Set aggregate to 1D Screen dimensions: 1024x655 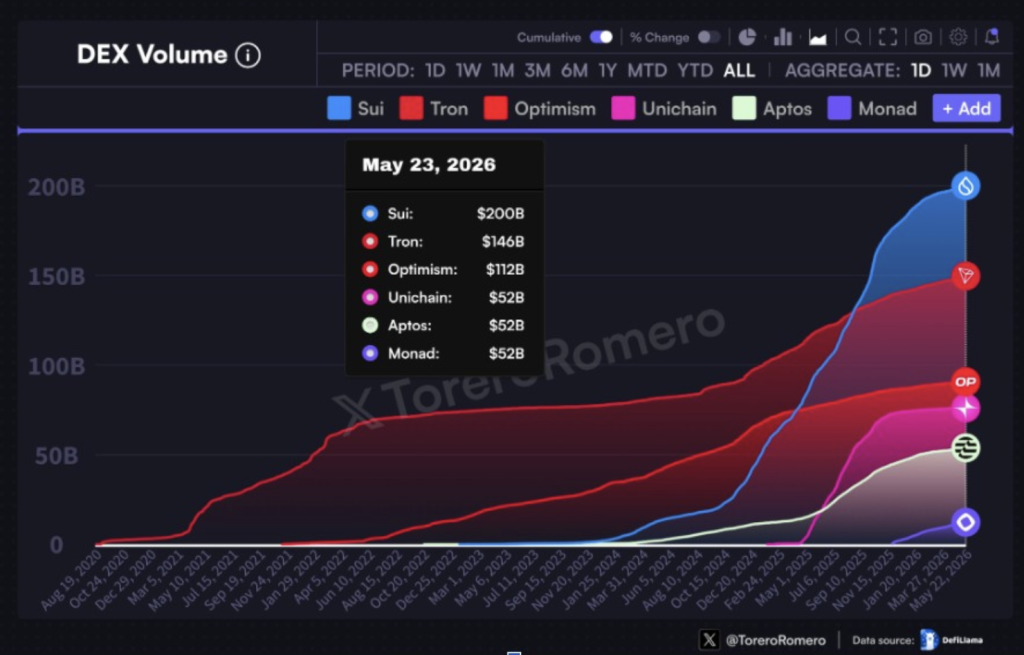pos(921,71)
